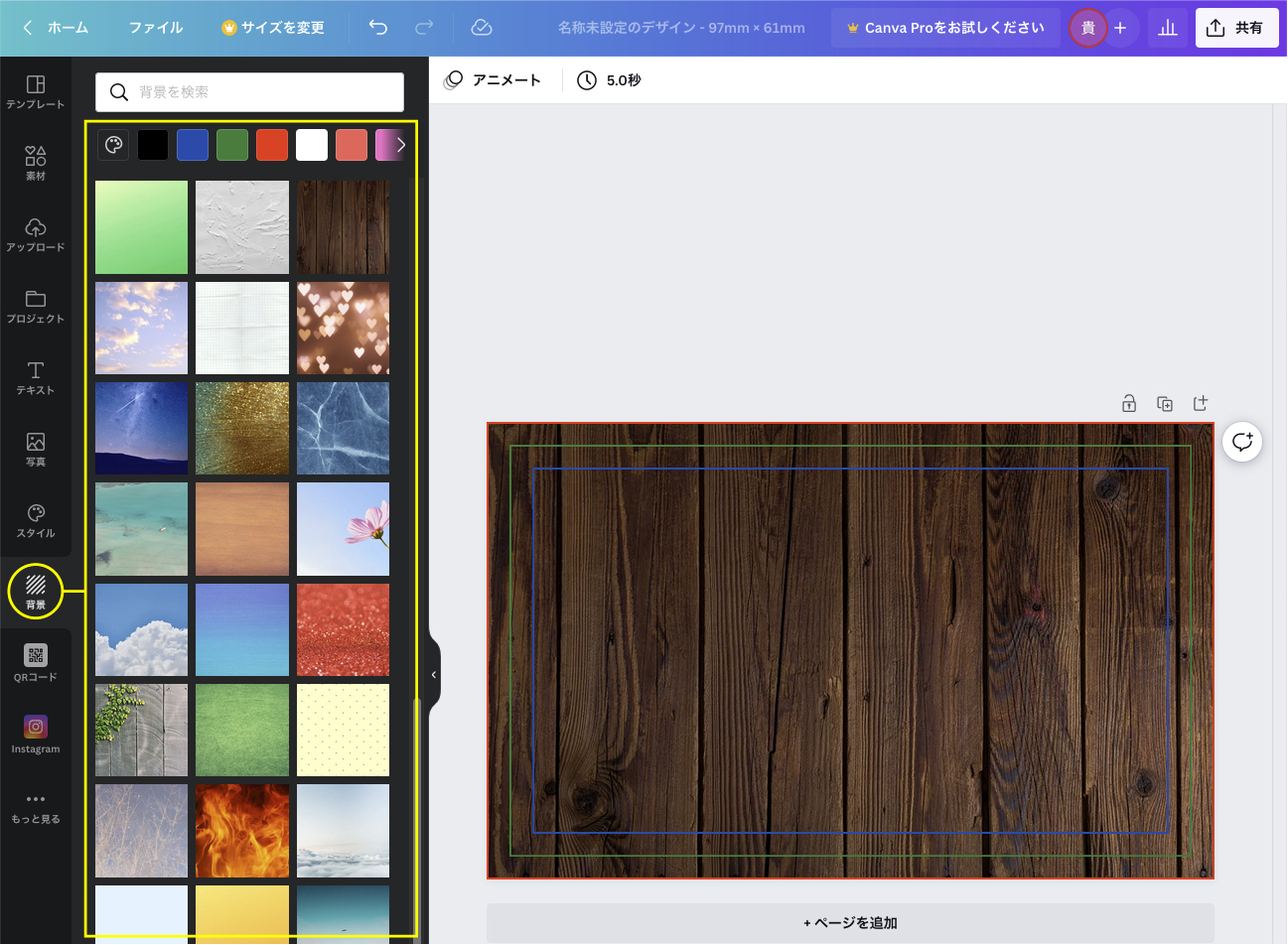Duplicate the page icon above canvas

[1165, 403]
